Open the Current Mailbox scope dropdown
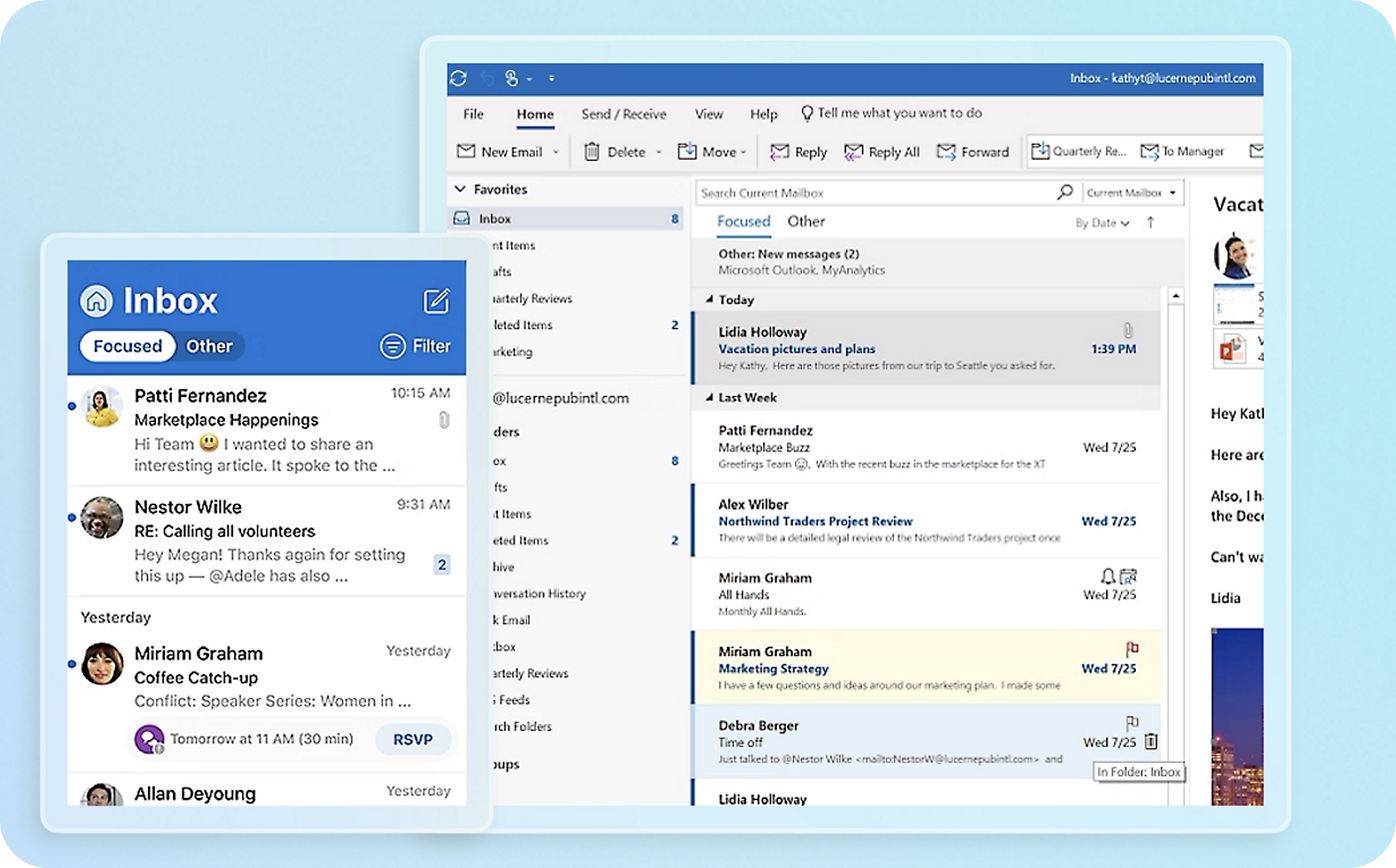This screenshot has height=868, width=1396. coord(1132,193)
